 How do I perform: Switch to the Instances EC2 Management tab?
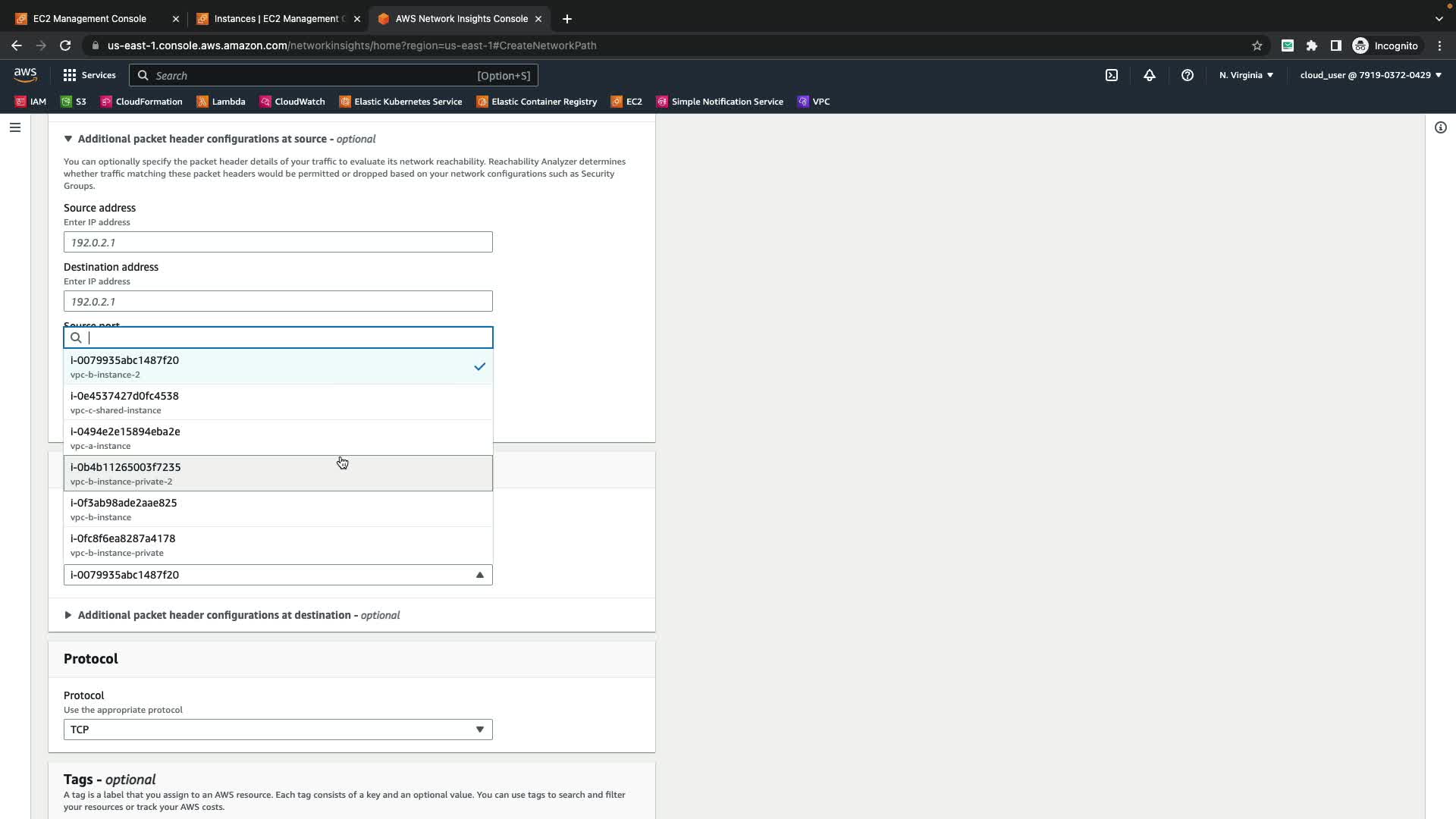pyautogui.click(x=278, y=18)
